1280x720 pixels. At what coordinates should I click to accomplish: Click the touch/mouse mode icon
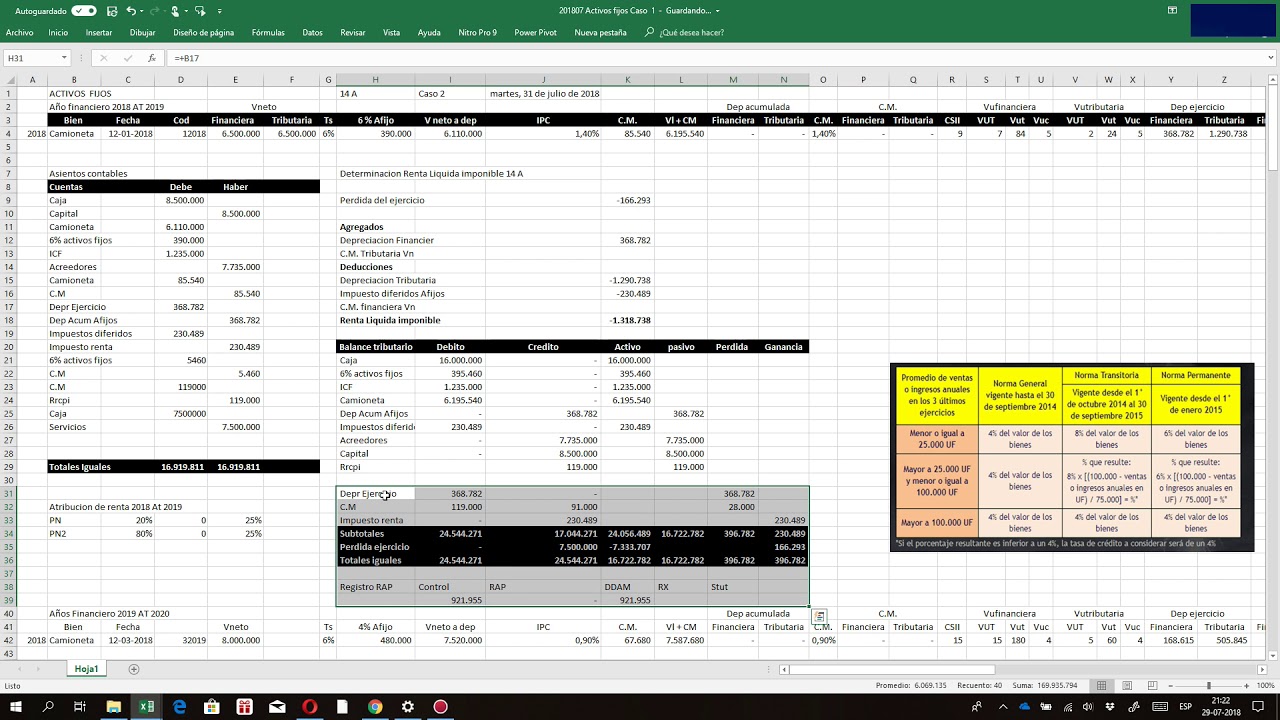[x=175, y=11]
